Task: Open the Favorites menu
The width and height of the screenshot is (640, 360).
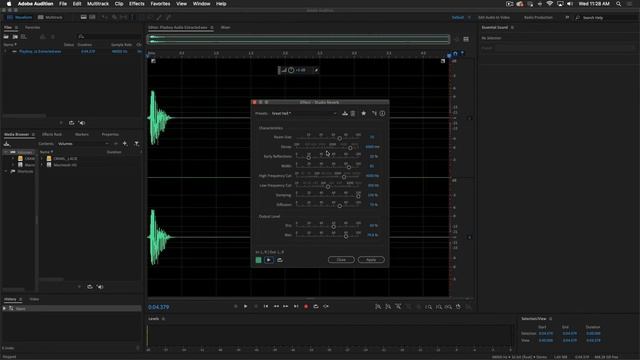Action: tap(160, 4)
